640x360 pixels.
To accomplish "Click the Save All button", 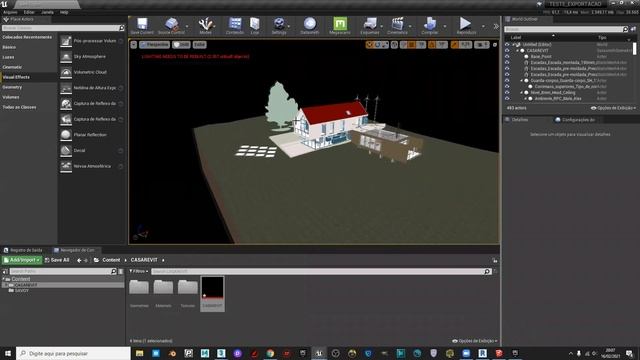I will tap(57, 260).
